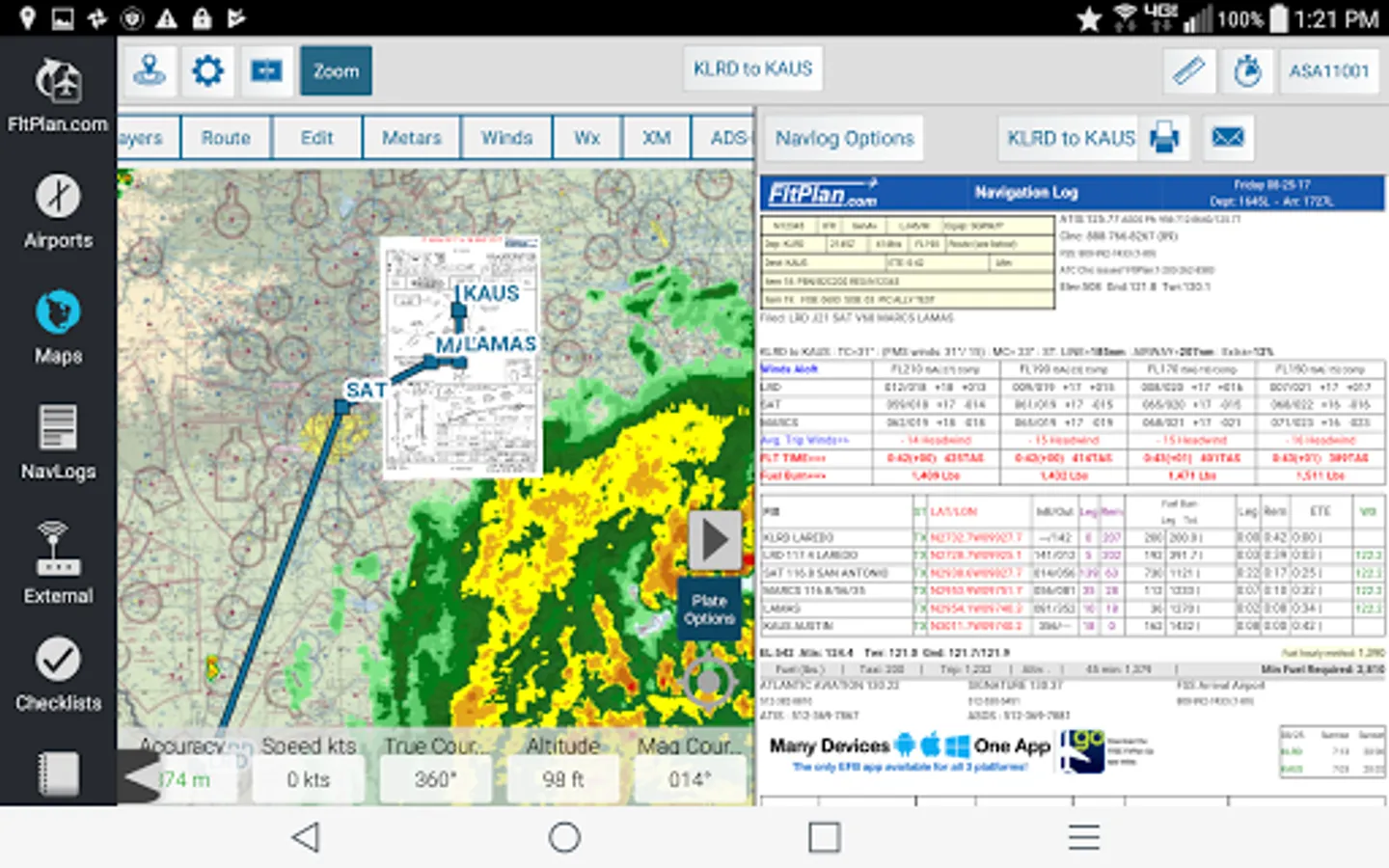Select the Winds tab
This screenshot has height=868, width=1389.
click(x=506, y=138)
